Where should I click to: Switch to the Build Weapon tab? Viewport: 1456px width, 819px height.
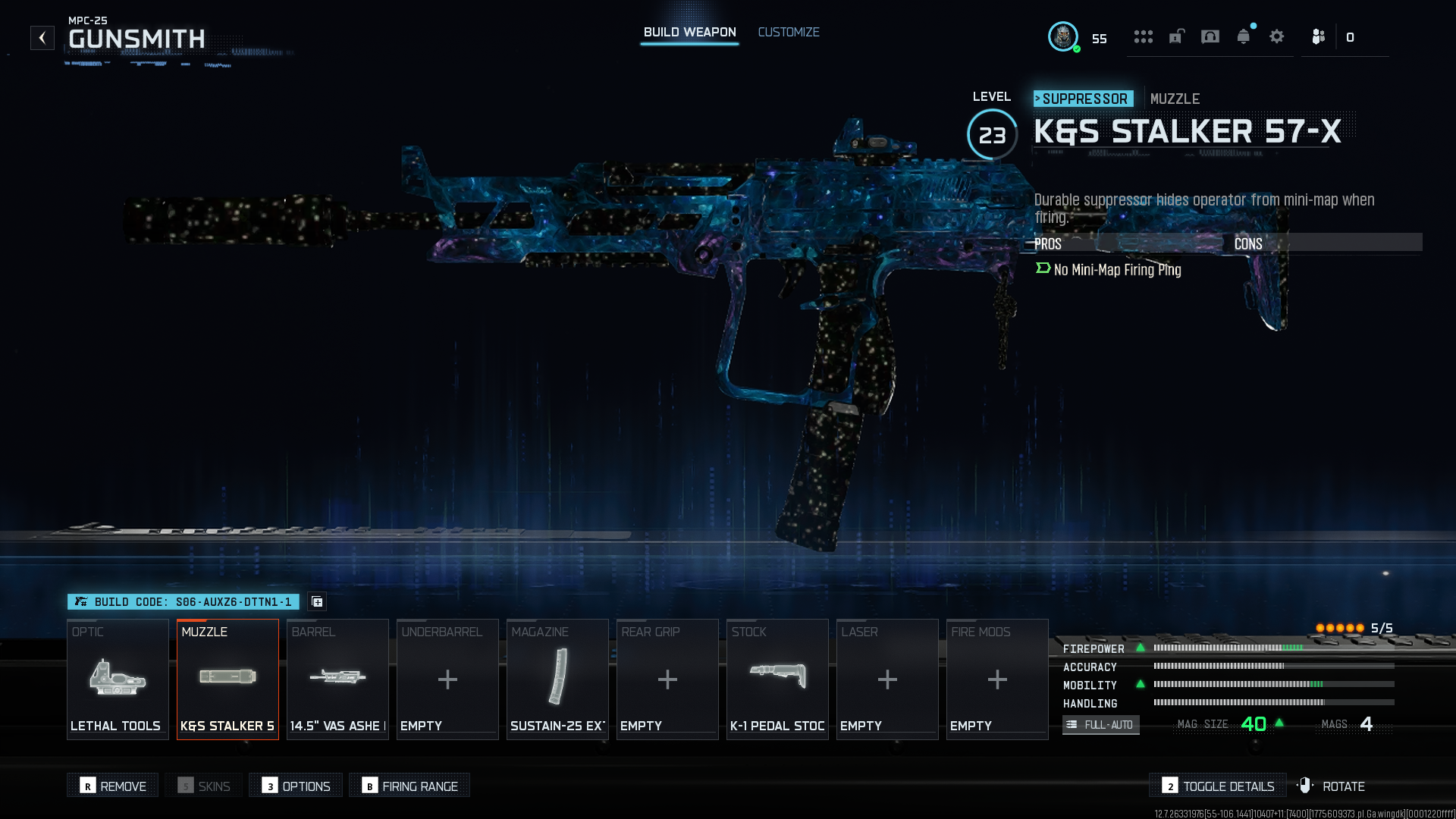pyautogui.click(x=689, y=33)
